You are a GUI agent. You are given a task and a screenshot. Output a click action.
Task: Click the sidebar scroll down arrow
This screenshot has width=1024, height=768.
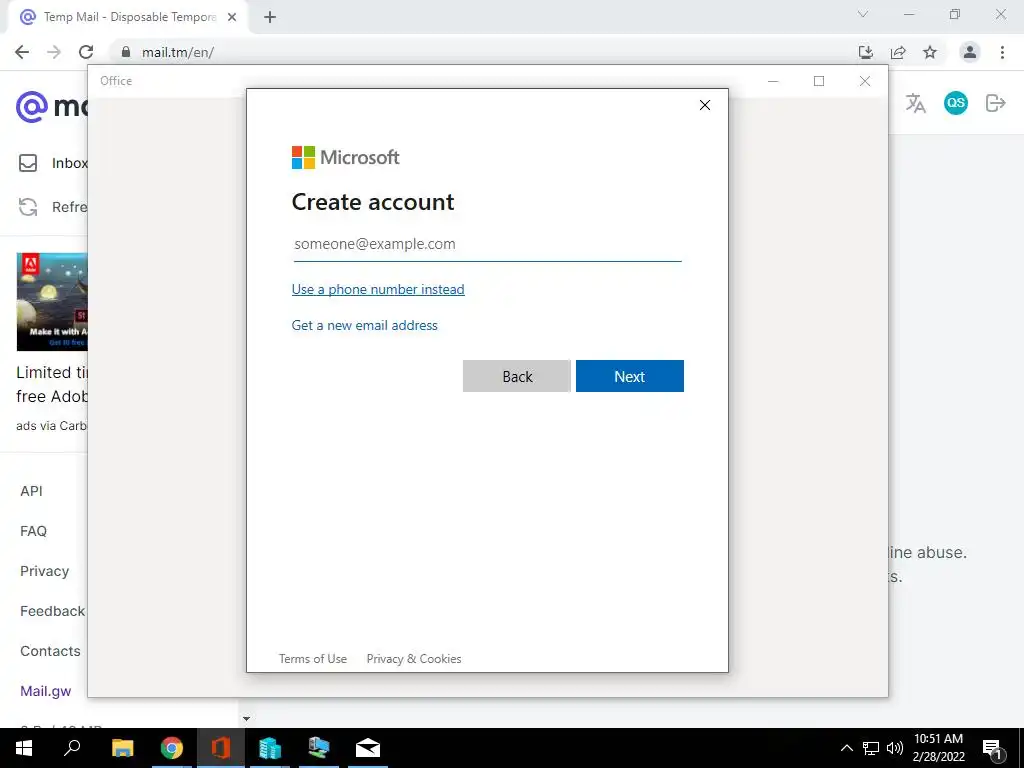pos(246,719)
